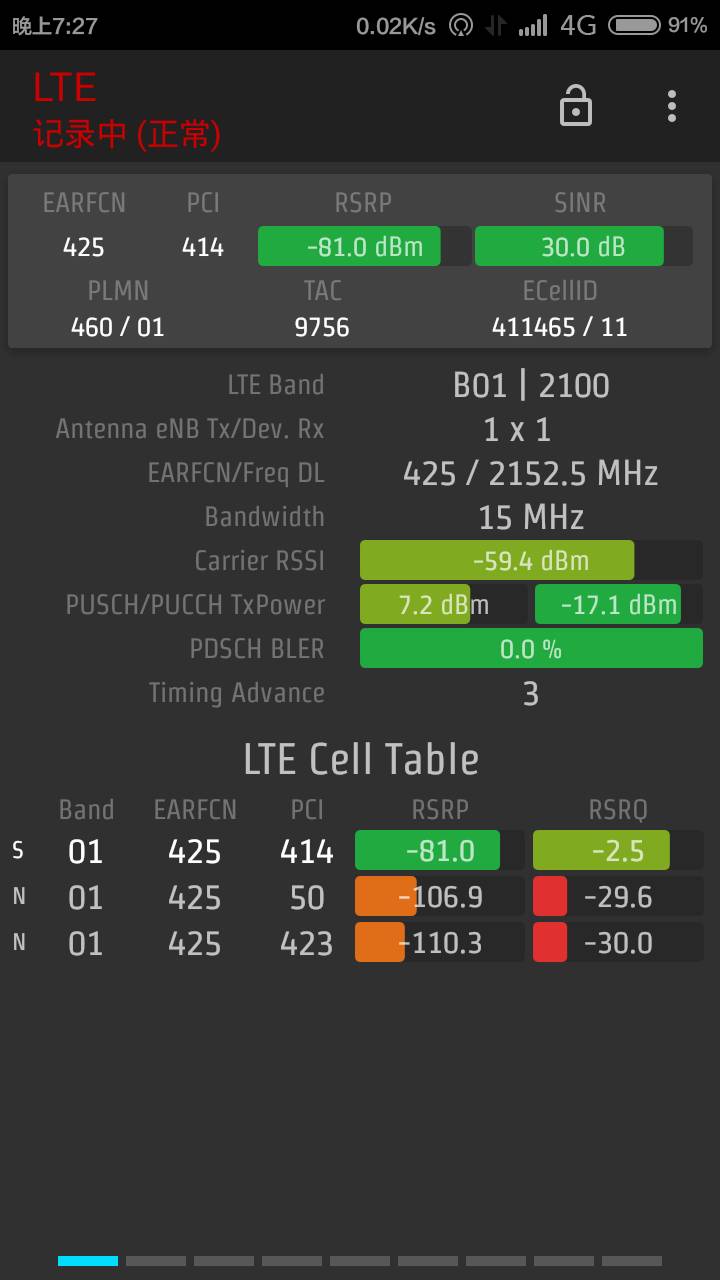
Task: Jump to the last page indicator
Action: tap(632, 1261)
